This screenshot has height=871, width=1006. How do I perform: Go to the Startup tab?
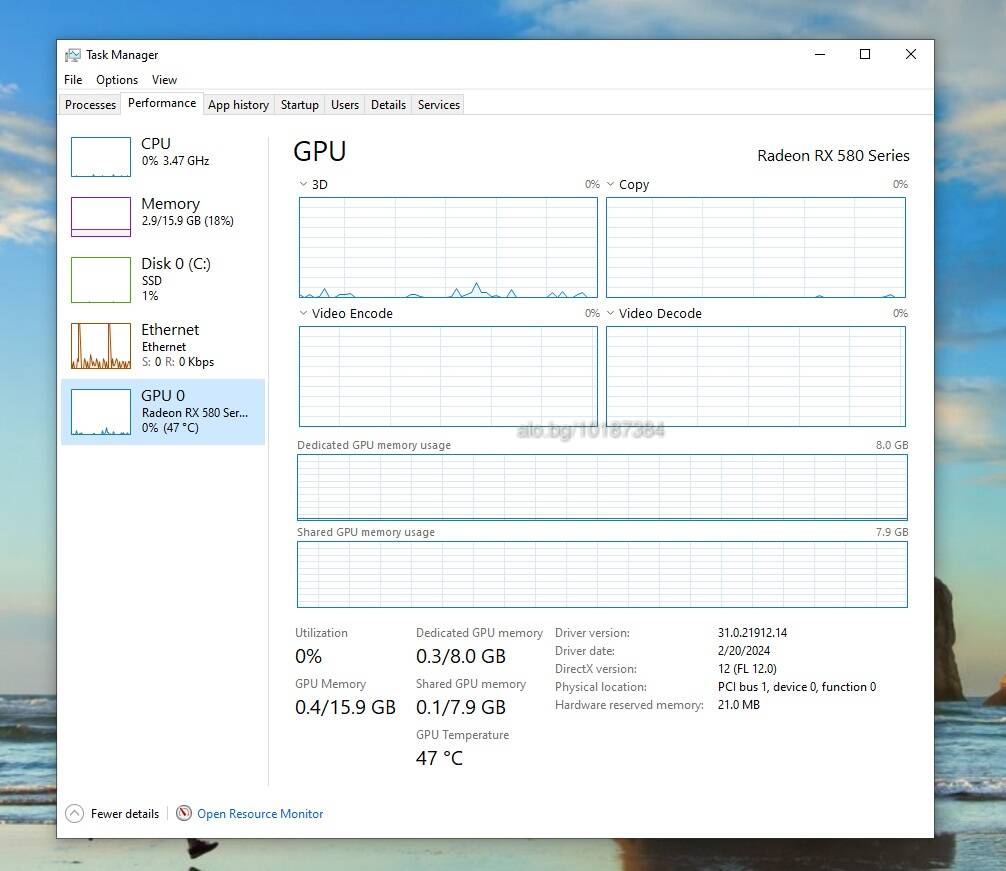300,105
